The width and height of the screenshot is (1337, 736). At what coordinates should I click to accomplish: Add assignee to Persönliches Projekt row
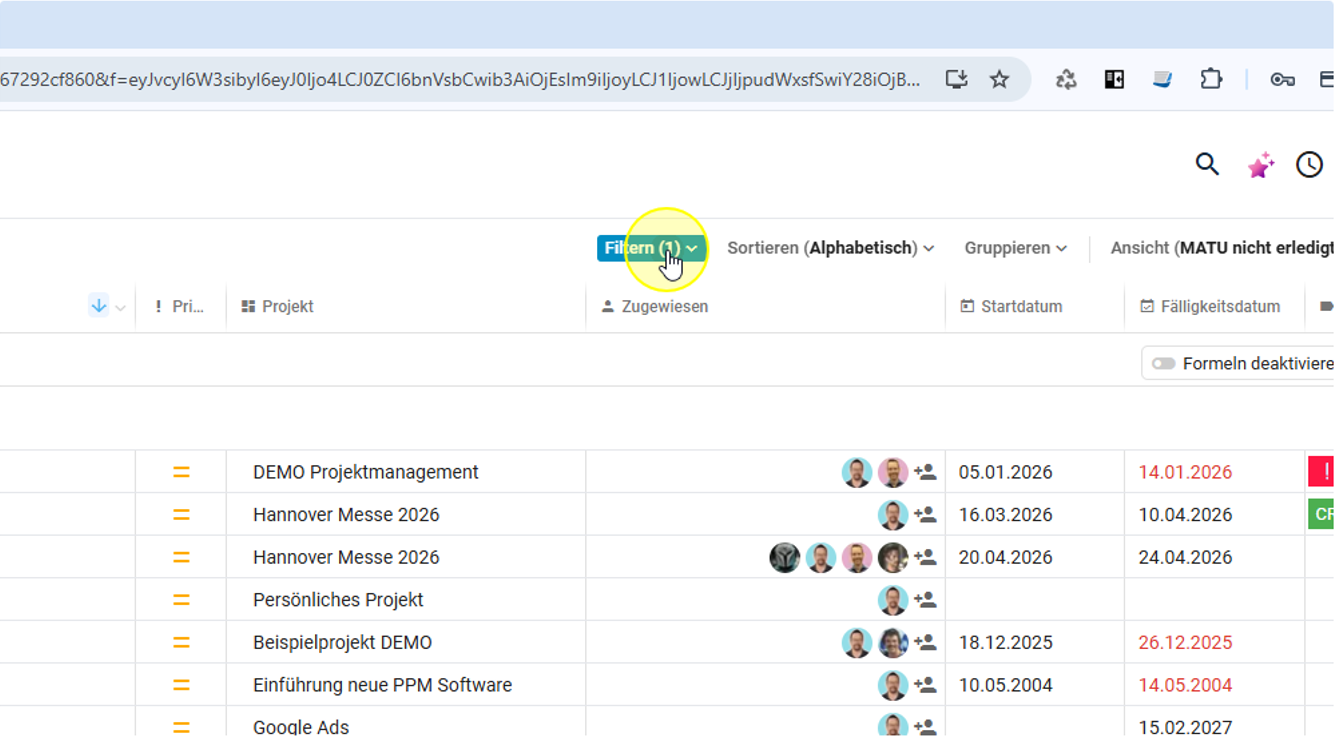(x=925, y=600)
